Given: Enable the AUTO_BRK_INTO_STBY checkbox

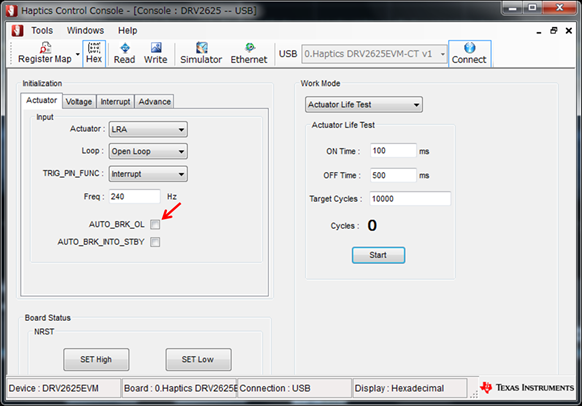Looking at the screenshot, I should point(155,242).
